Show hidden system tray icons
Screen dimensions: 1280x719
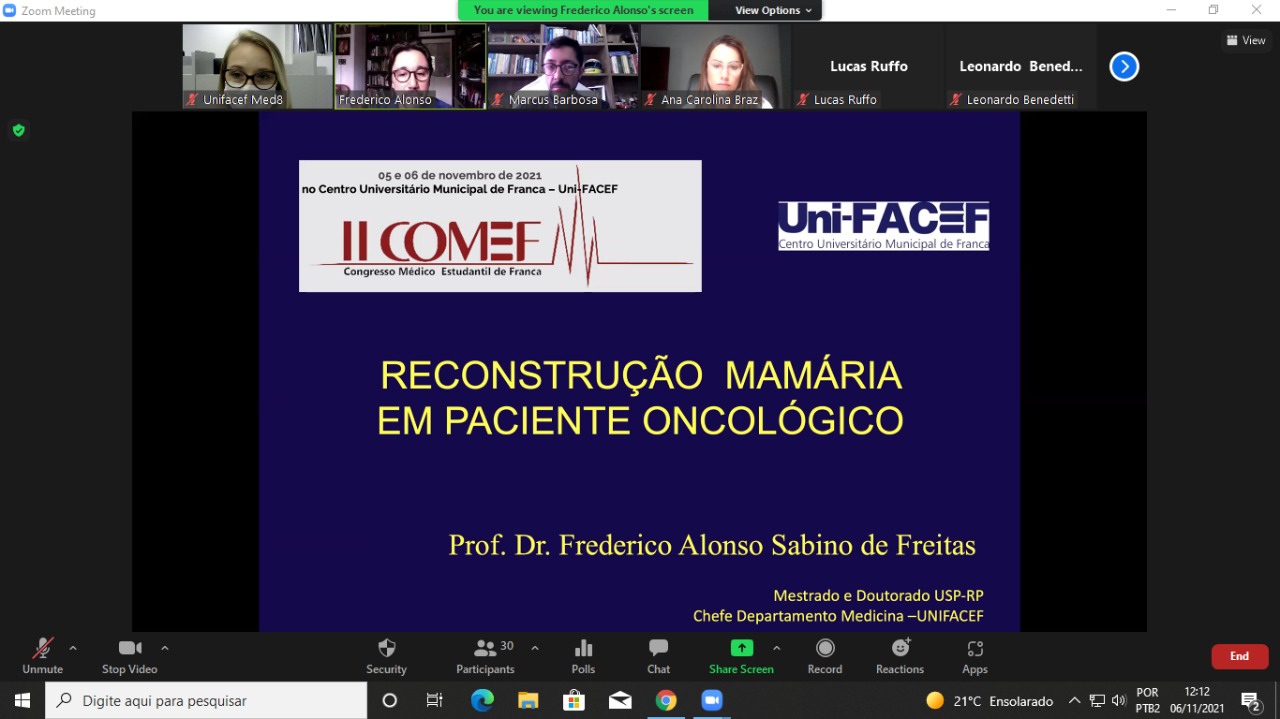pyautogui.click(x=1075, y=701)
